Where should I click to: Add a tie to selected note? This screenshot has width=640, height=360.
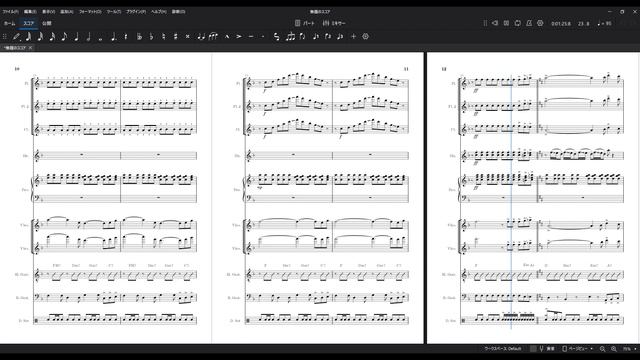(x=201, y=37)
